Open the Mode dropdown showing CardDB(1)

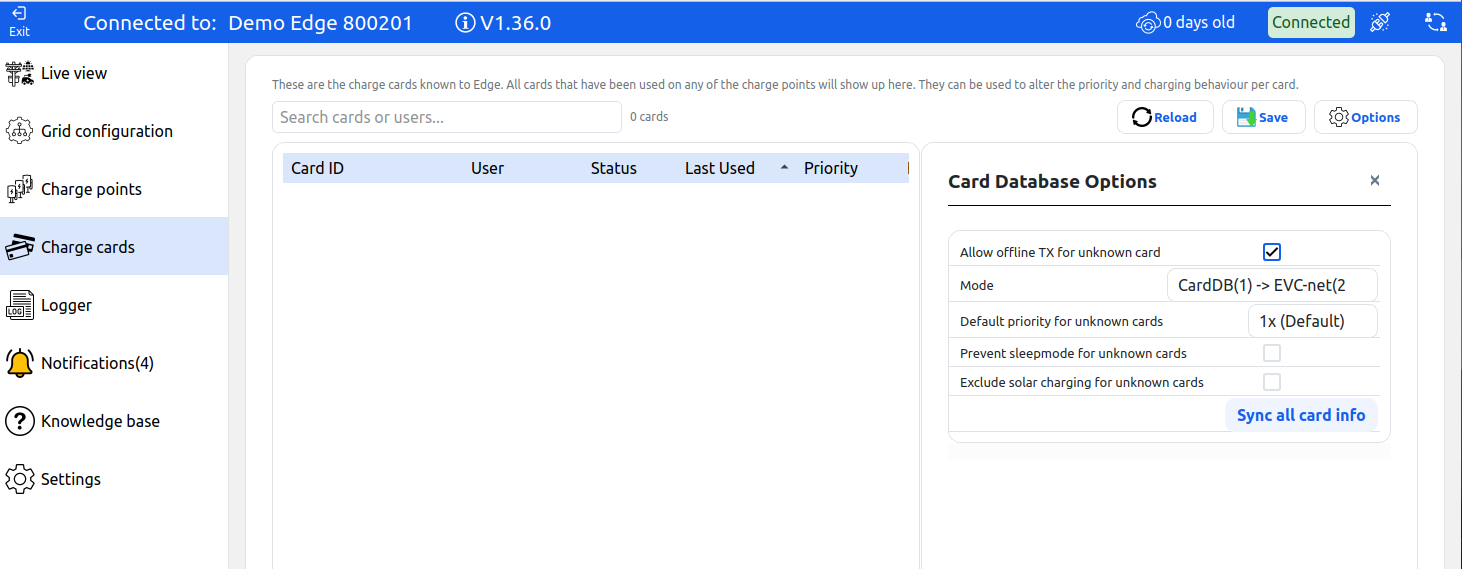[x=1272, y=285]
